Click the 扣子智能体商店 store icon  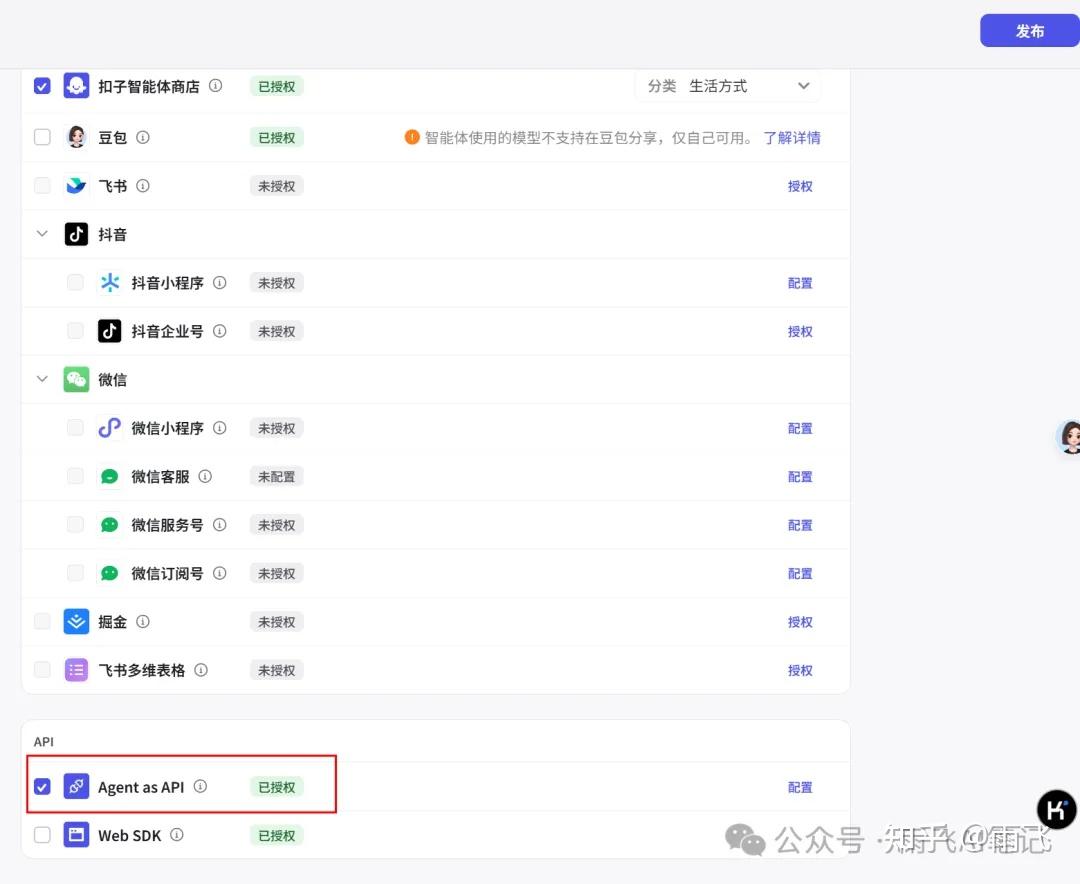coord(77,86)
